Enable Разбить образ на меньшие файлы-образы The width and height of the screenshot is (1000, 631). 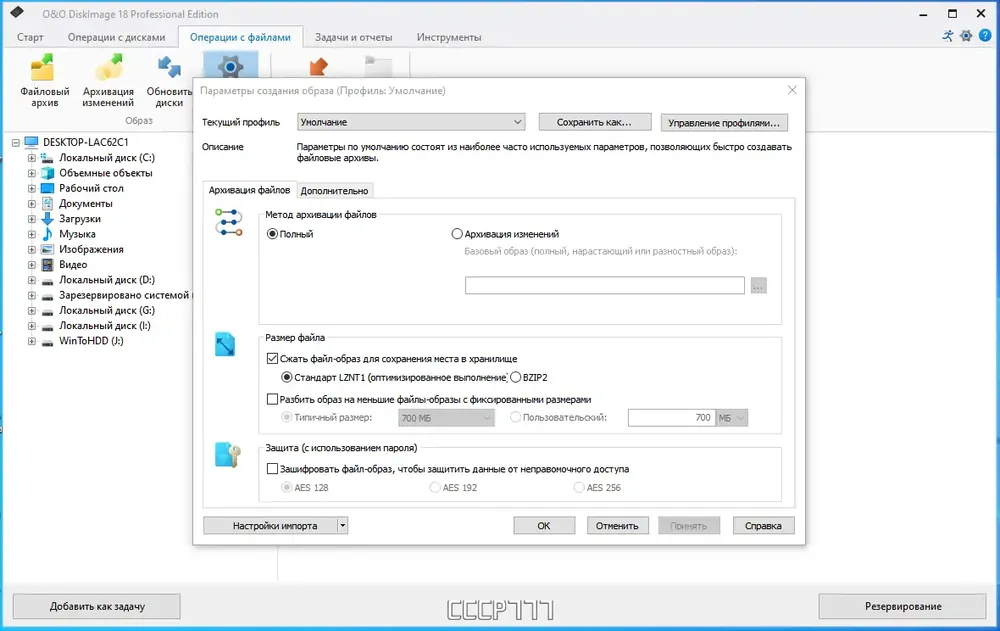(272, 399)
